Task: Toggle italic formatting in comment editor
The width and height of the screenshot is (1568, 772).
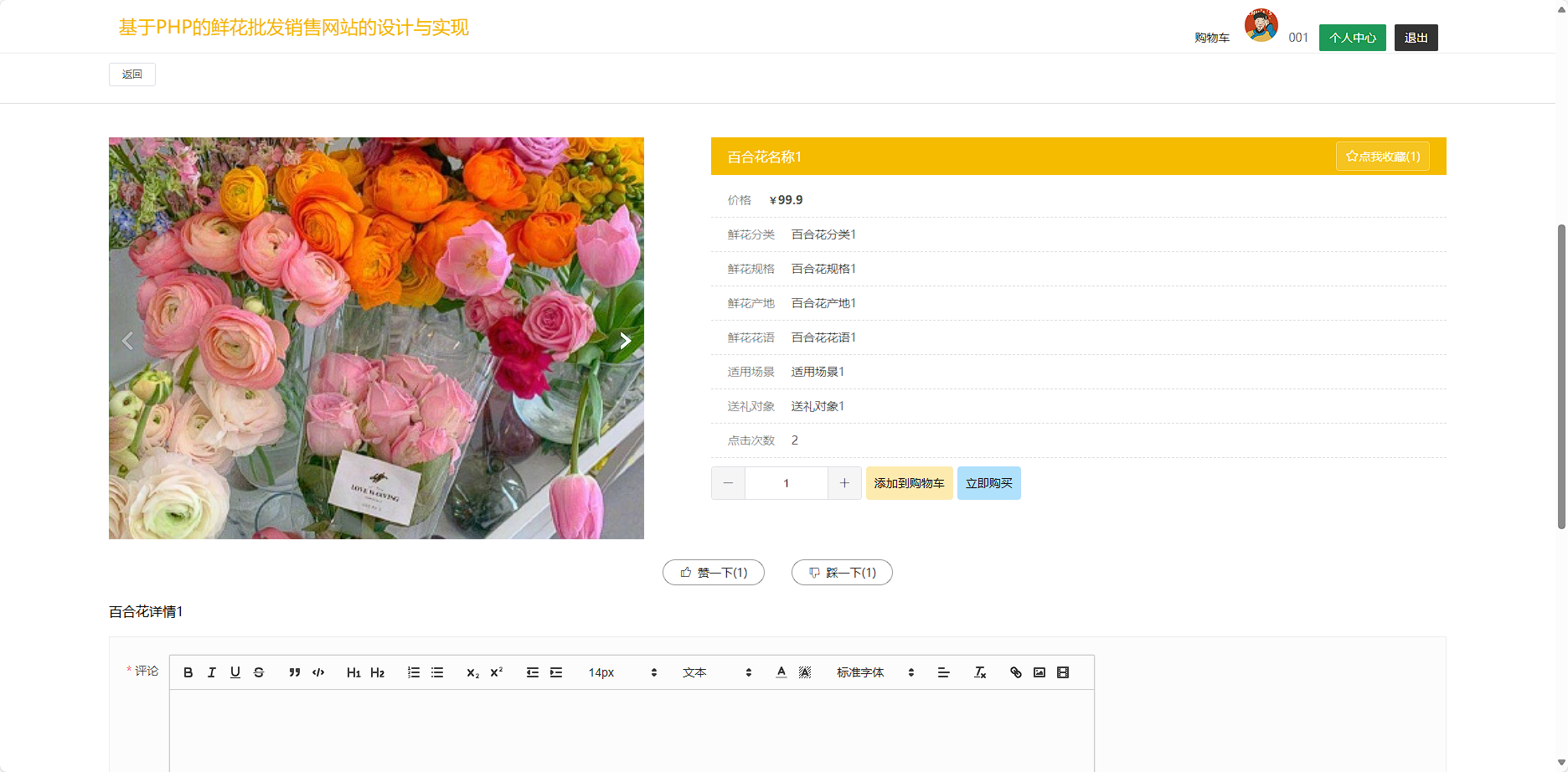Action: tap(212, 672)
